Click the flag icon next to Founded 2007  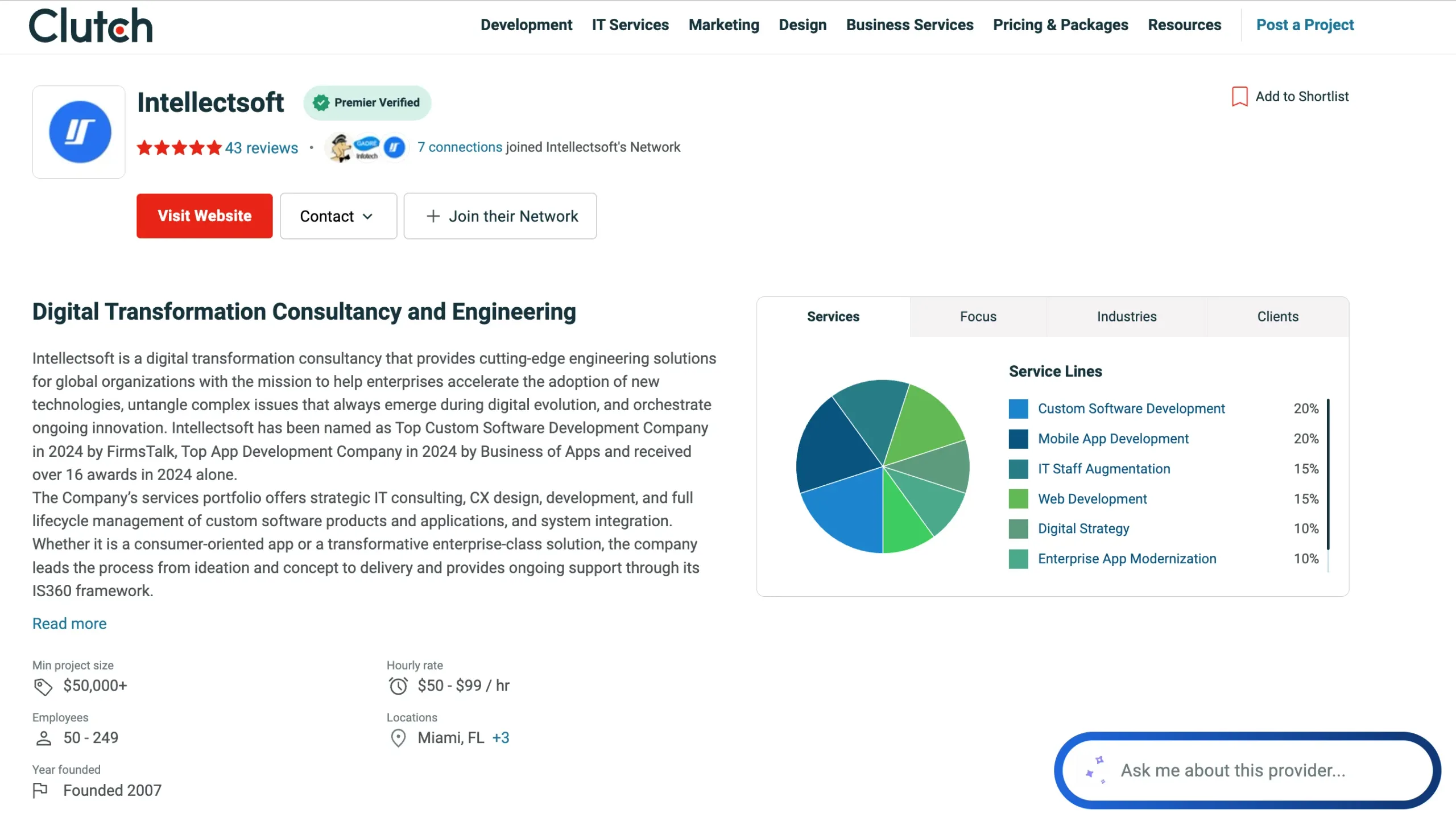pyautogui.click(x=40, y=790)
